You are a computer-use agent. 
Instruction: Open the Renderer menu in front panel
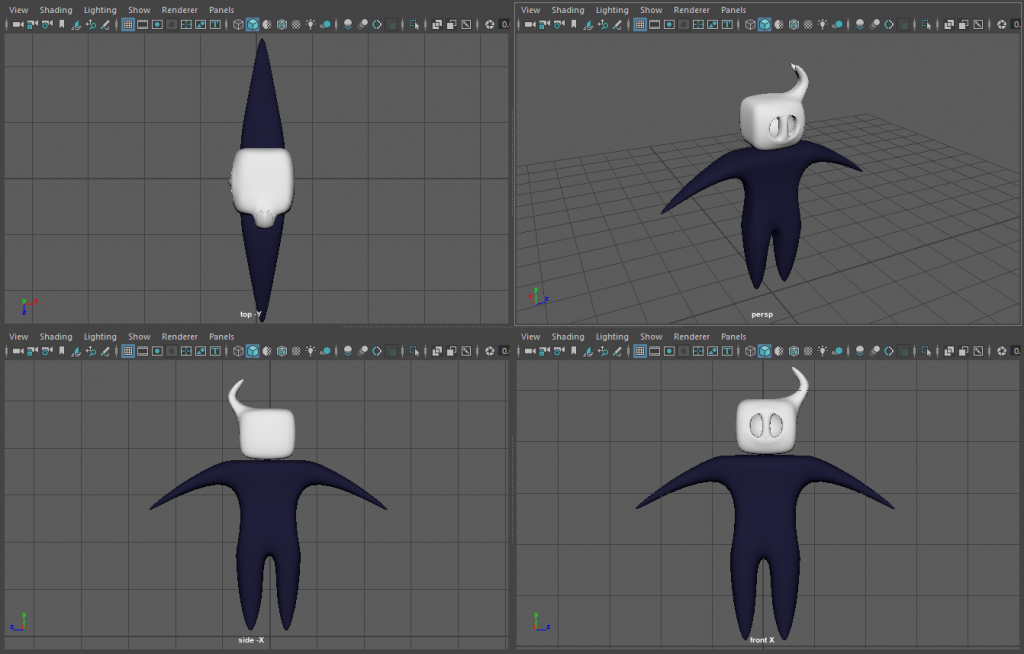692,337
